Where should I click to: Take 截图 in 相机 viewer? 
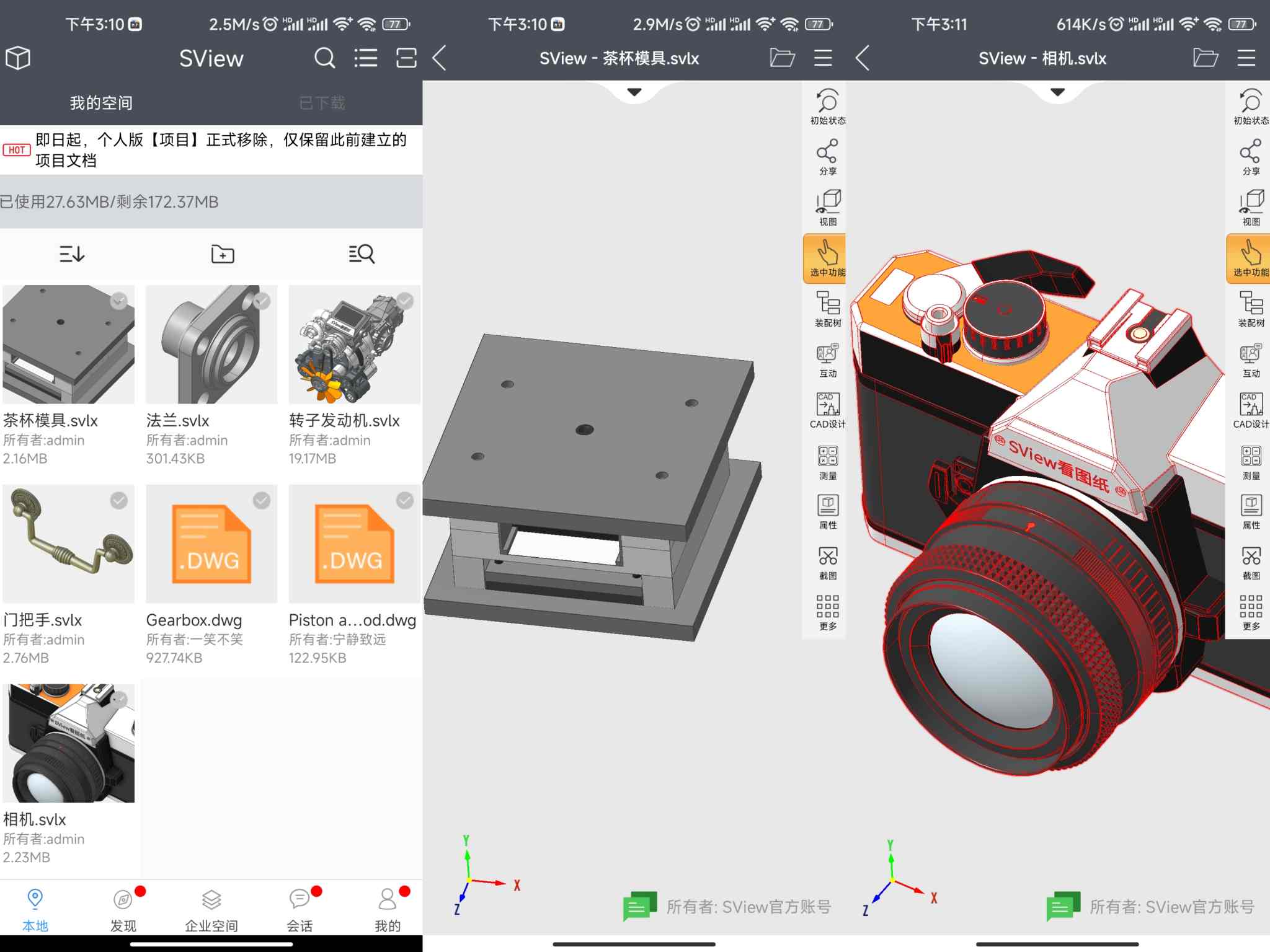(1251, 563)
